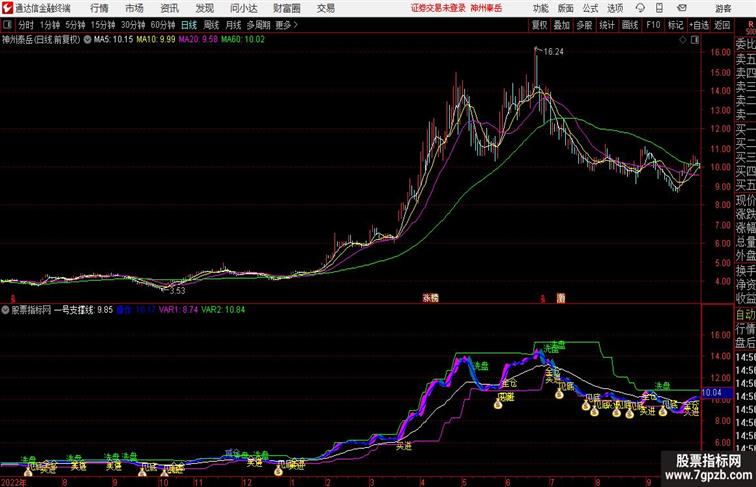Open the F10 company info button
This screenshot has height=487, width=756.
point(653,25)
